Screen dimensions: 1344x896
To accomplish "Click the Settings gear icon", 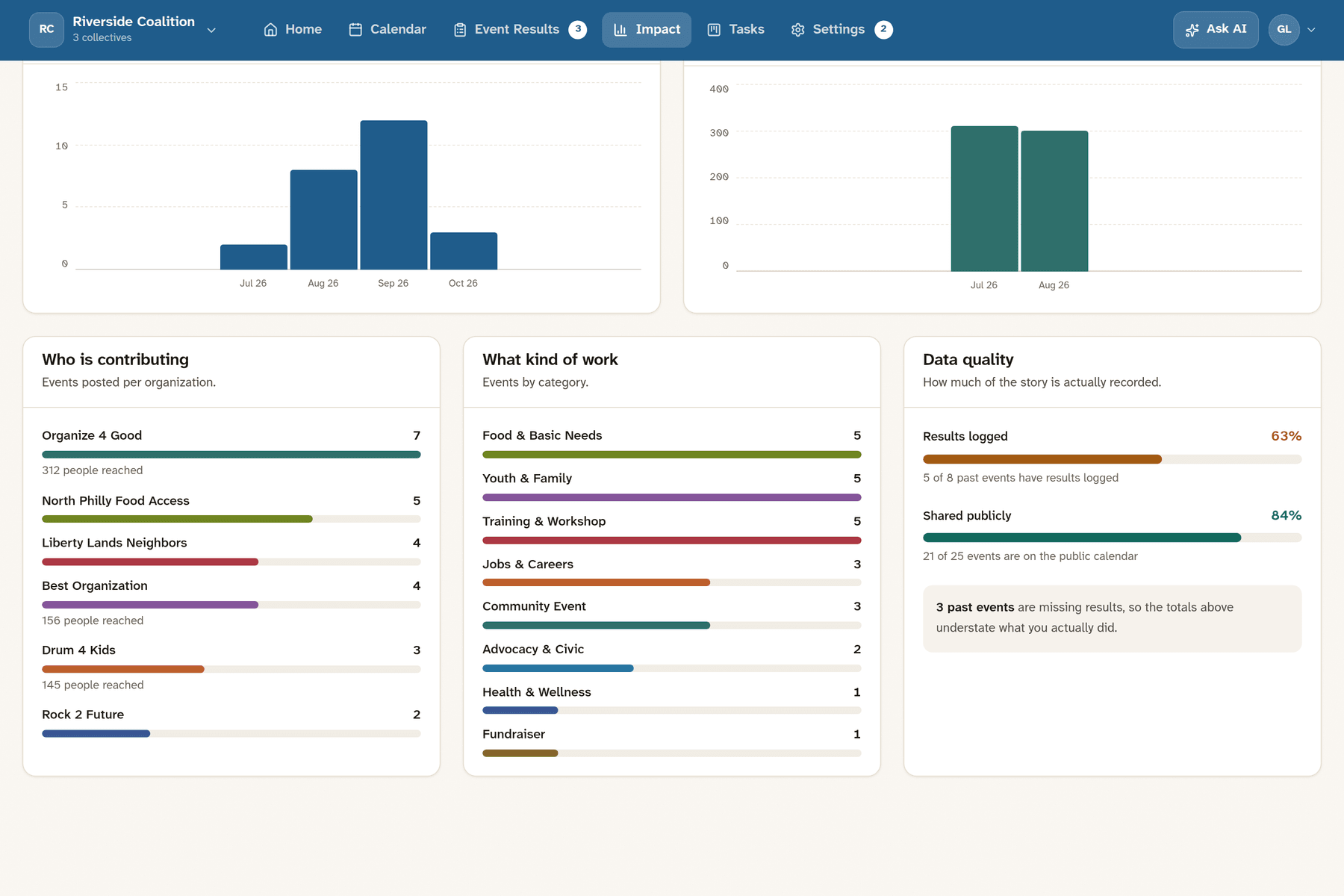I will [x=798, y=30].
